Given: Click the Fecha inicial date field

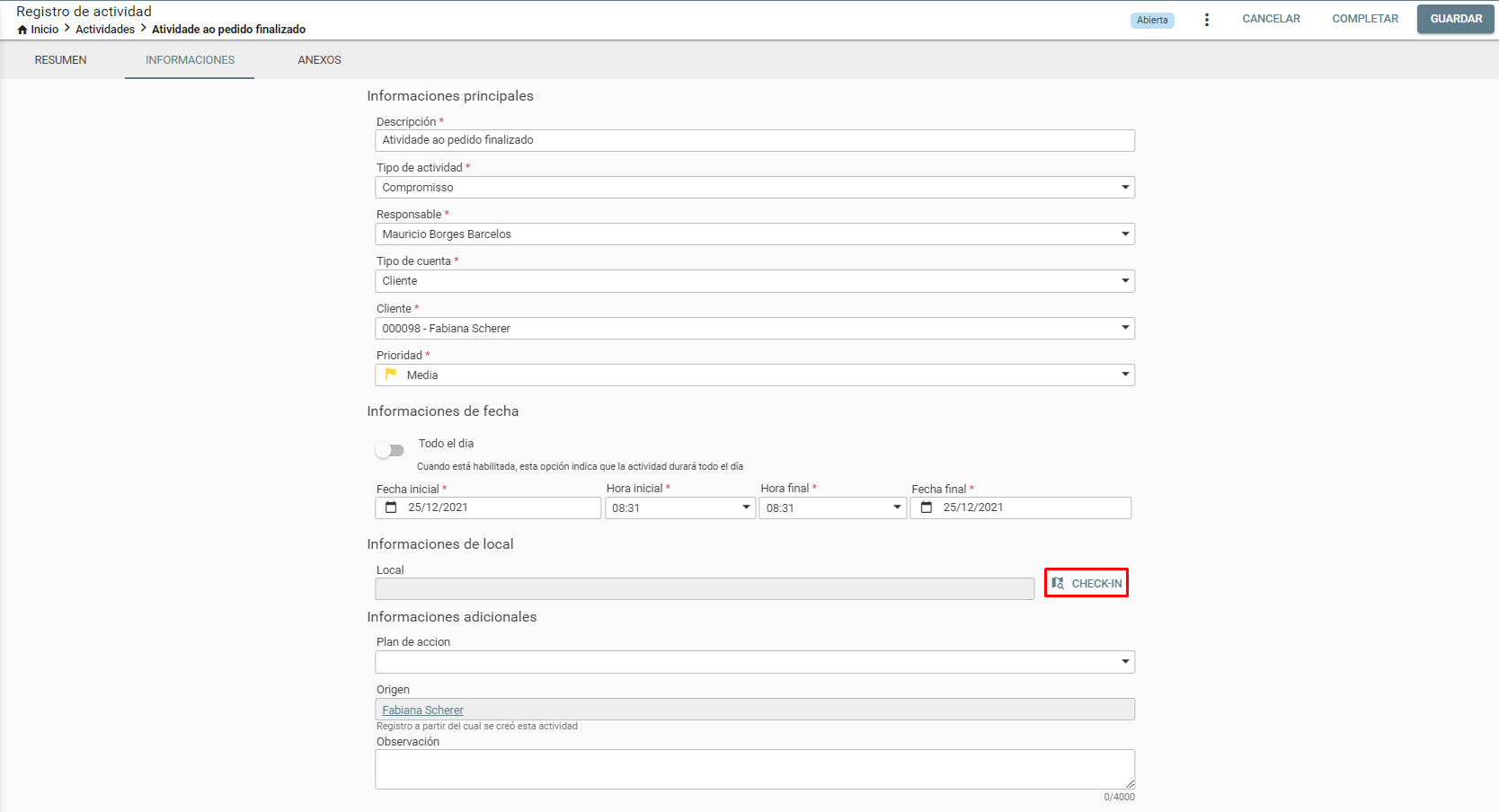Looking at the screenshot, I should click(488, 507).
